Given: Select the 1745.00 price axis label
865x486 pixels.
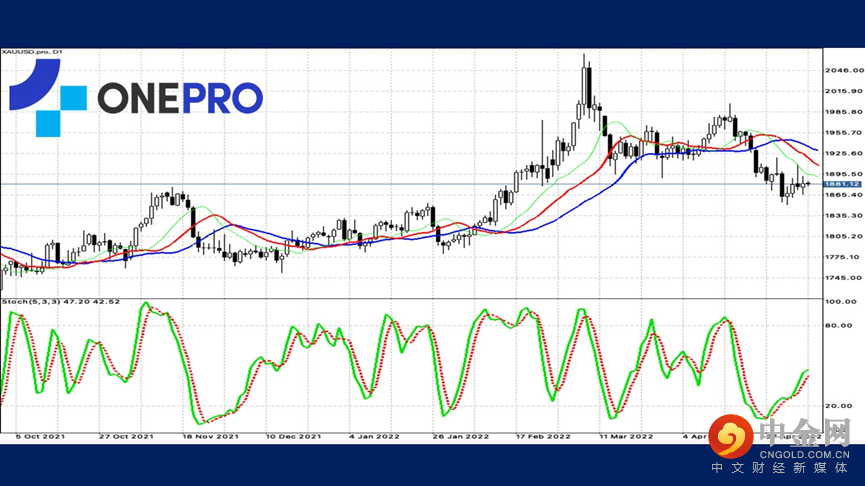Looking at the screenshot, I should 844,278.
